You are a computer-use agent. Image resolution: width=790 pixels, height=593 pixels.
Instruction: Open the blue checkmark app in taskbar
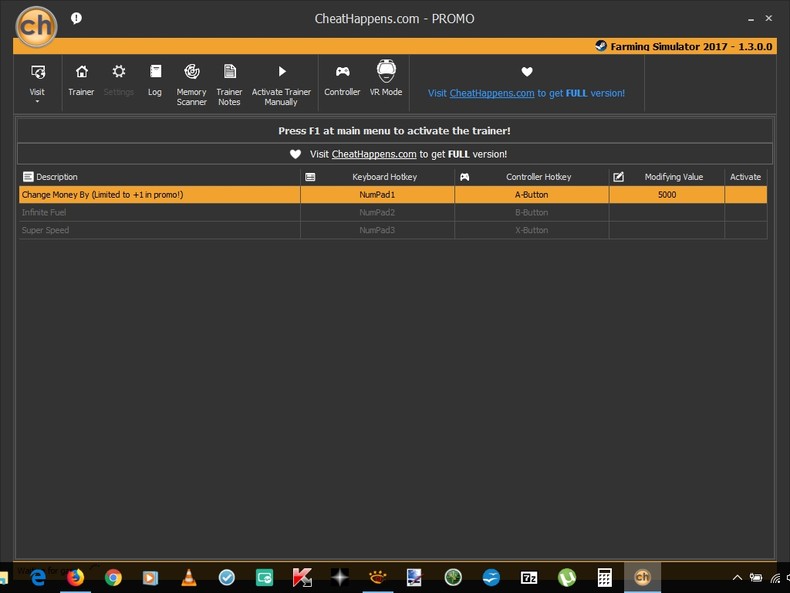(x=227, y=577)
